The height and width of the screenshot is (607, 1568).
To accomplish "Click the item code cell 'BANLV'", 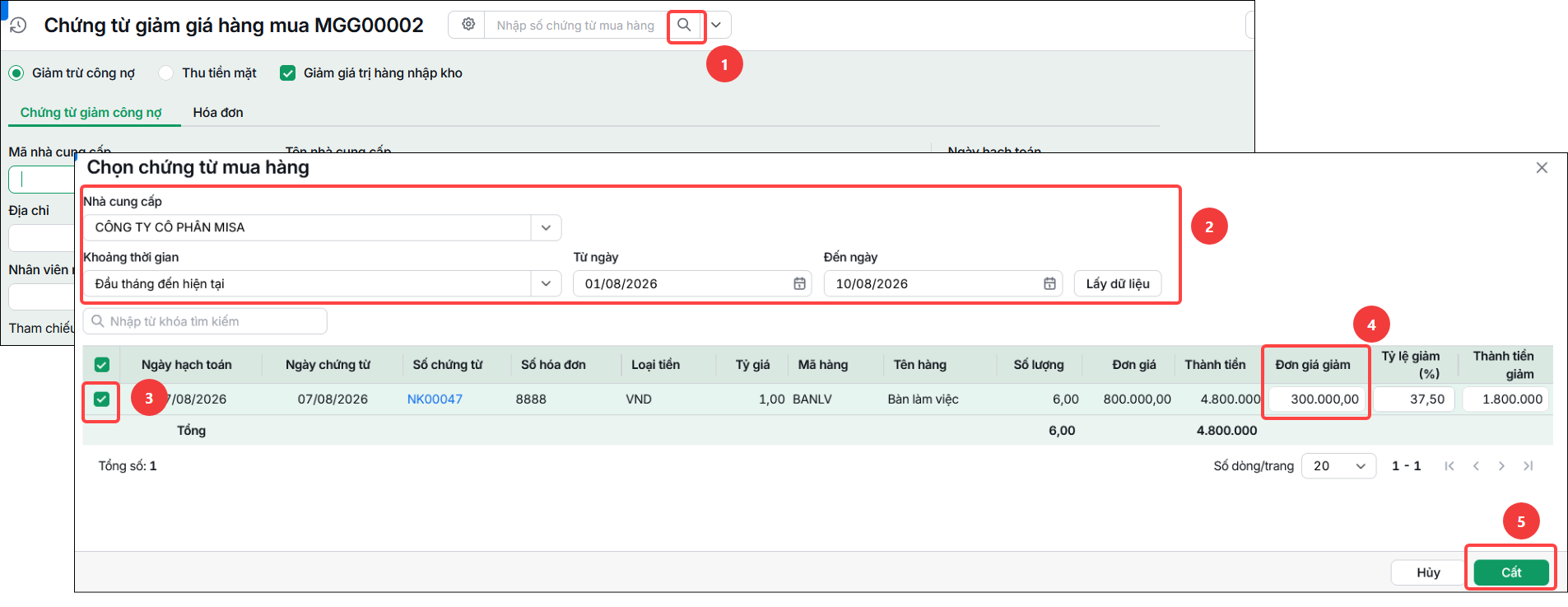I will (x=812, y=399).
